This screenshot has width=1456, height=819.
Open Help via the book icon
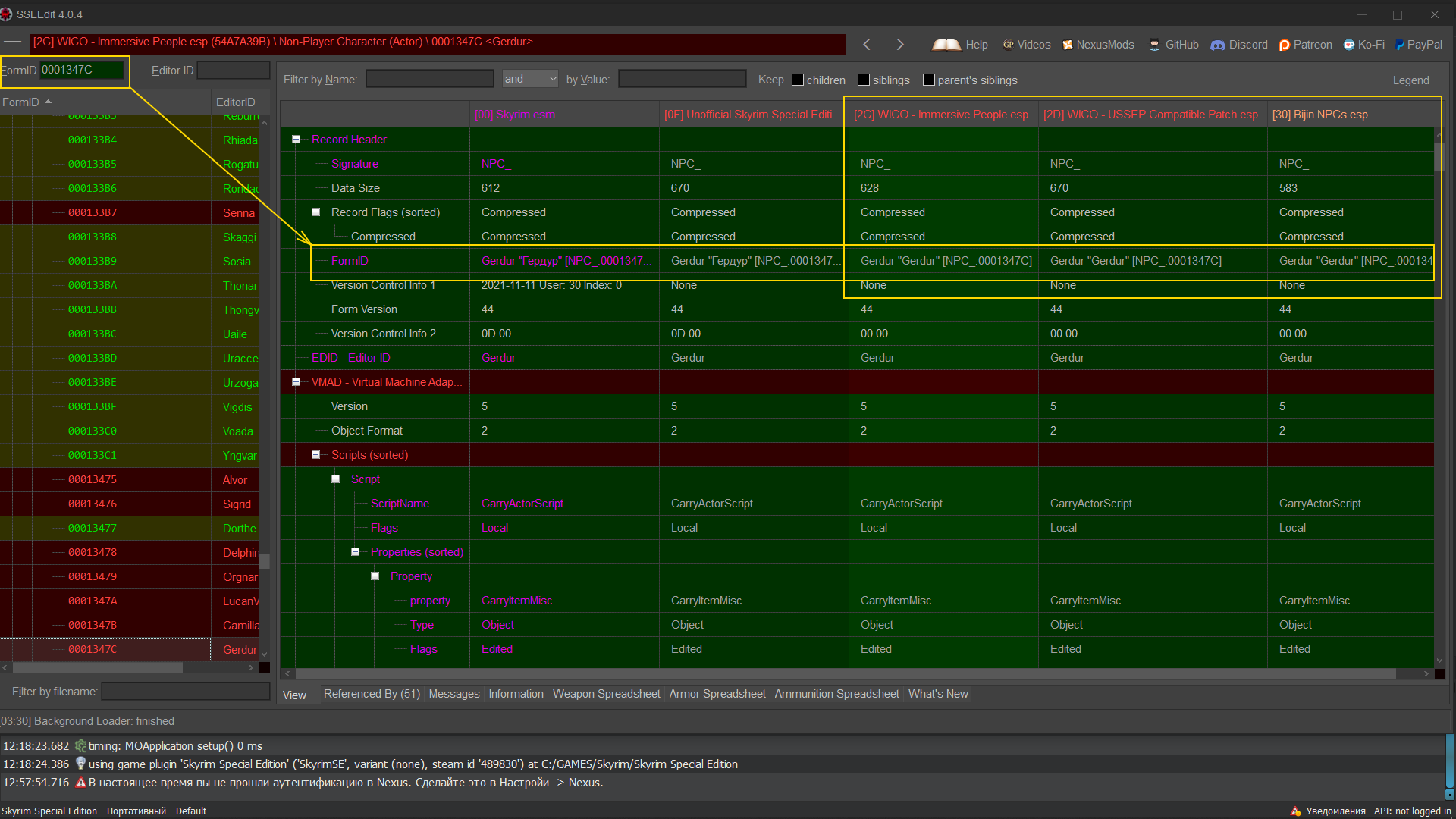coord(946,45)
